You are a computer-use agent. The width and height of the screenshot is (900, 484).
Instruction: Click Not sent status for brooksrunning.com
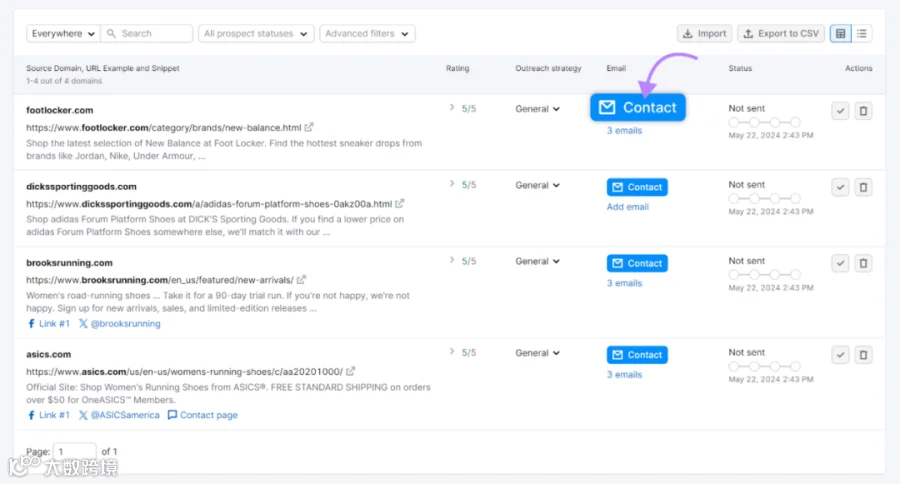click(x=746, y=261)
